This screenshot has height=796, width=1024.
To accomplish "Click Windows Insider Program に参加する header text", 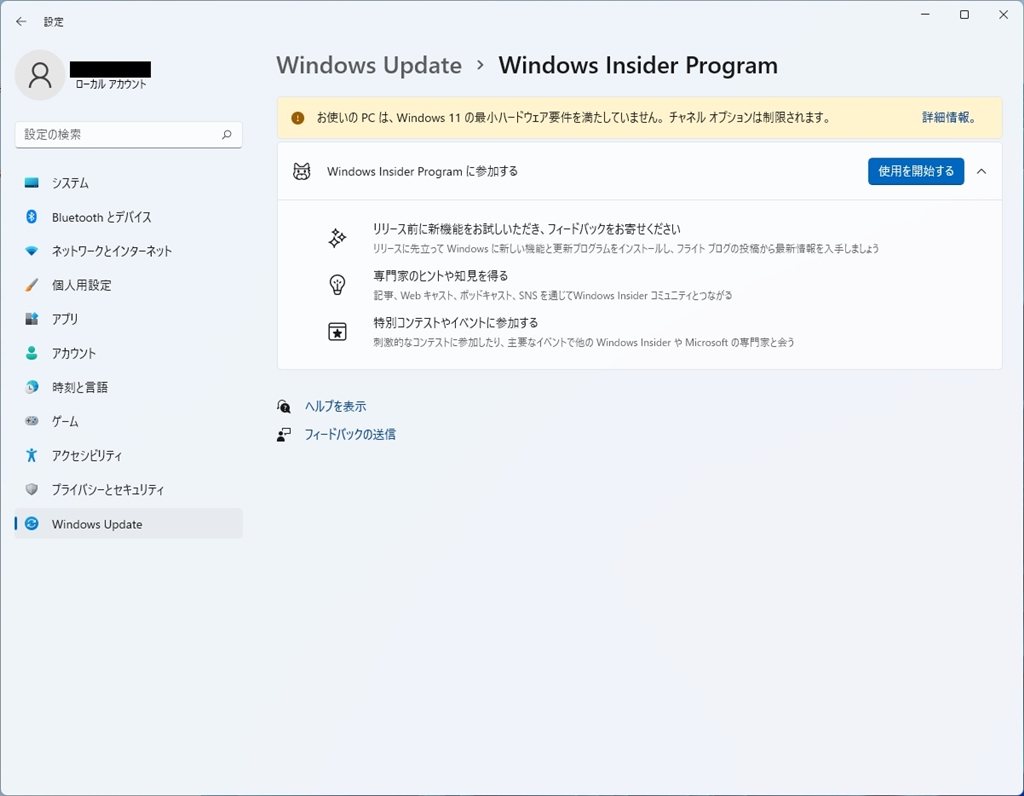I will pos(423,171).
